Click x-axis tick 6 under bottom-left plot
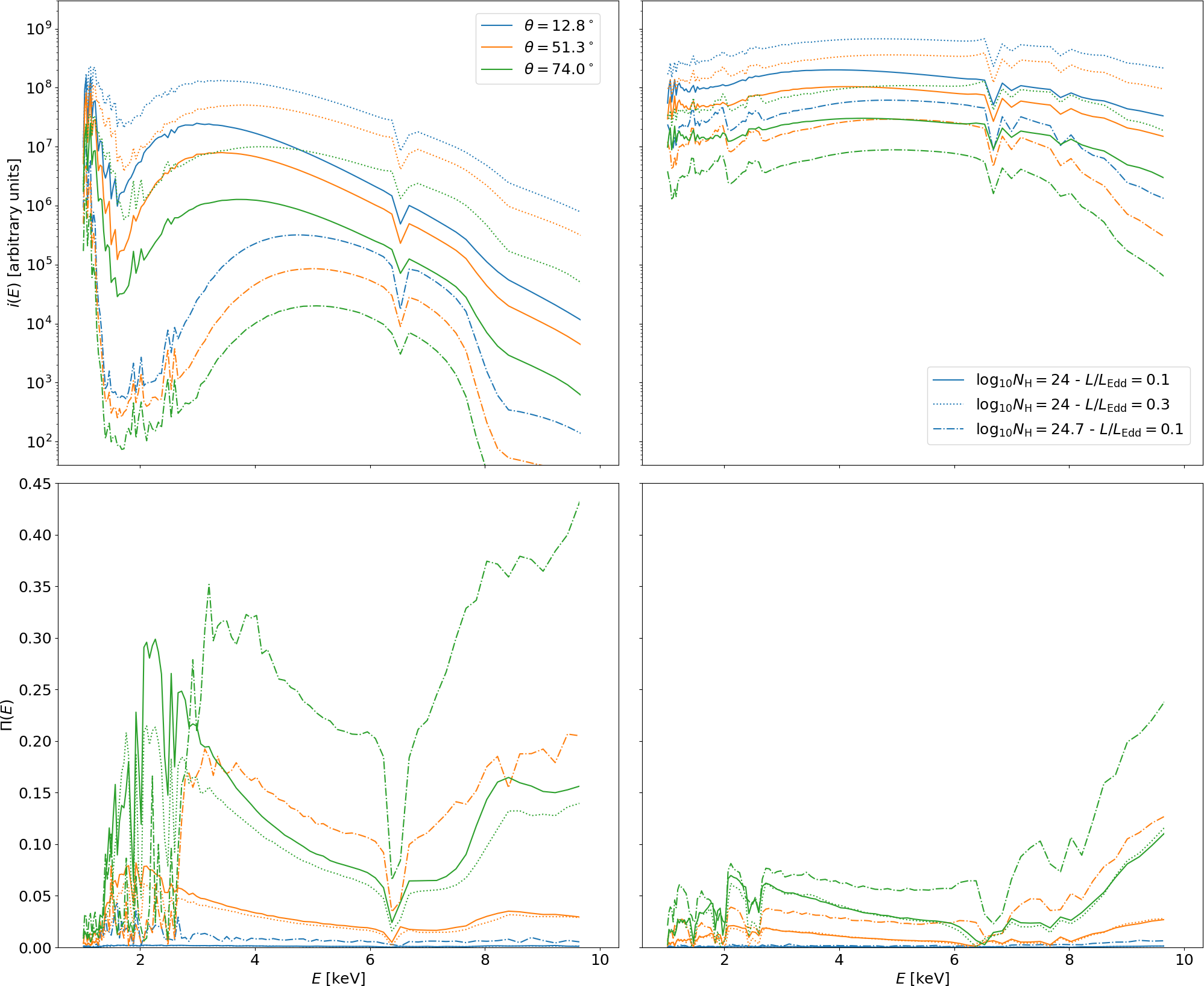1204x986 pixels. point(370,959)
